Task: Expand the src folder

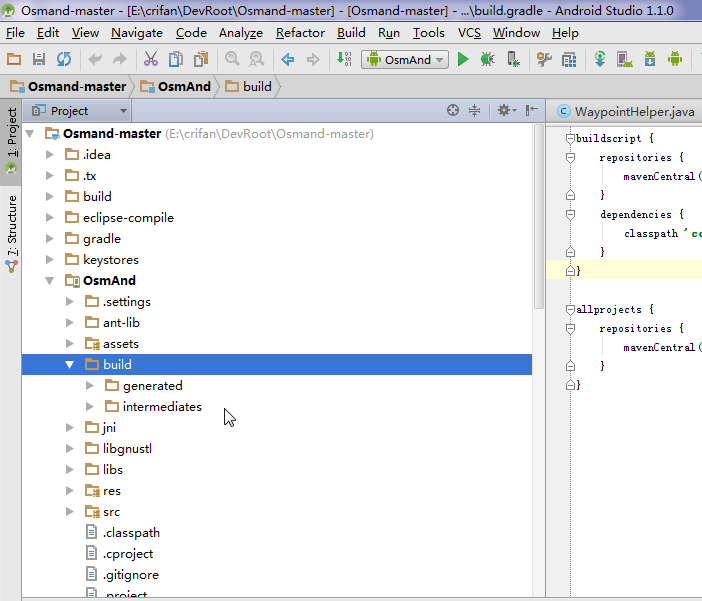Action: tap(69, 511)
